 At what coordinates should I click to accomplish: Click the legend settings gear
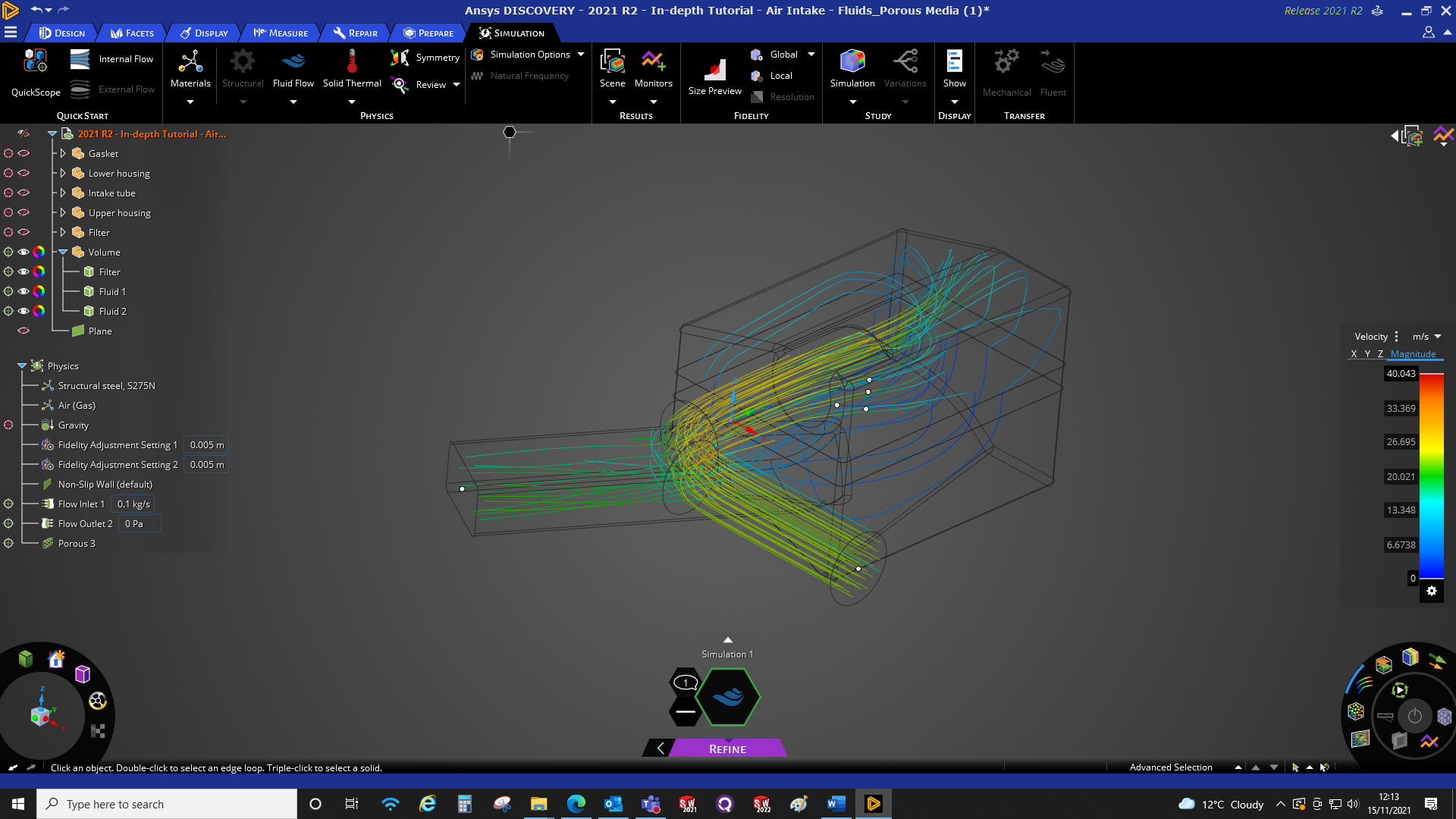coord(1432,591)
